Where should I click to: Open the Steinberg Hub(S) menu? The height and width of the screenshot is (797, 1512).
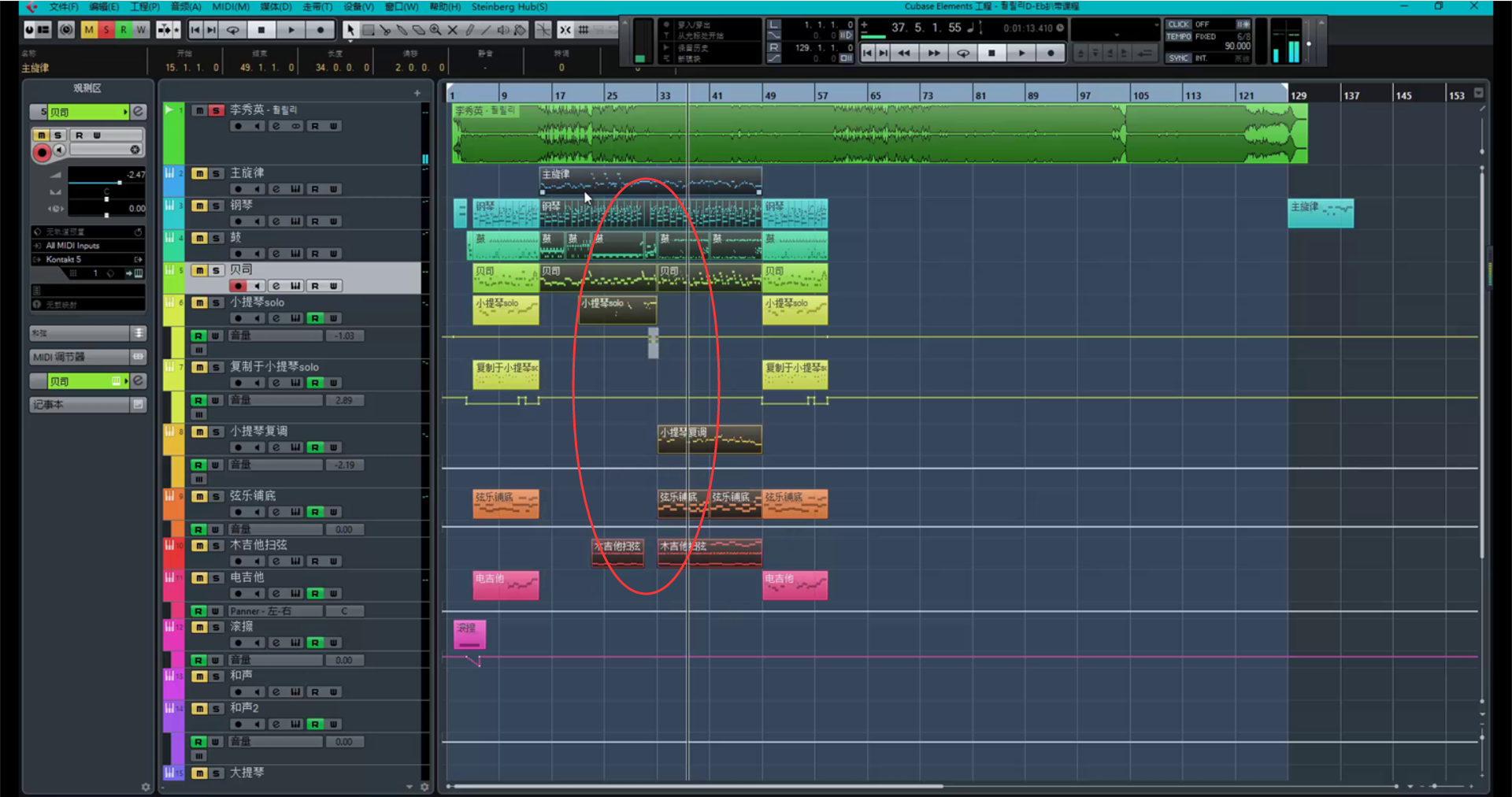tap(510, 7)
